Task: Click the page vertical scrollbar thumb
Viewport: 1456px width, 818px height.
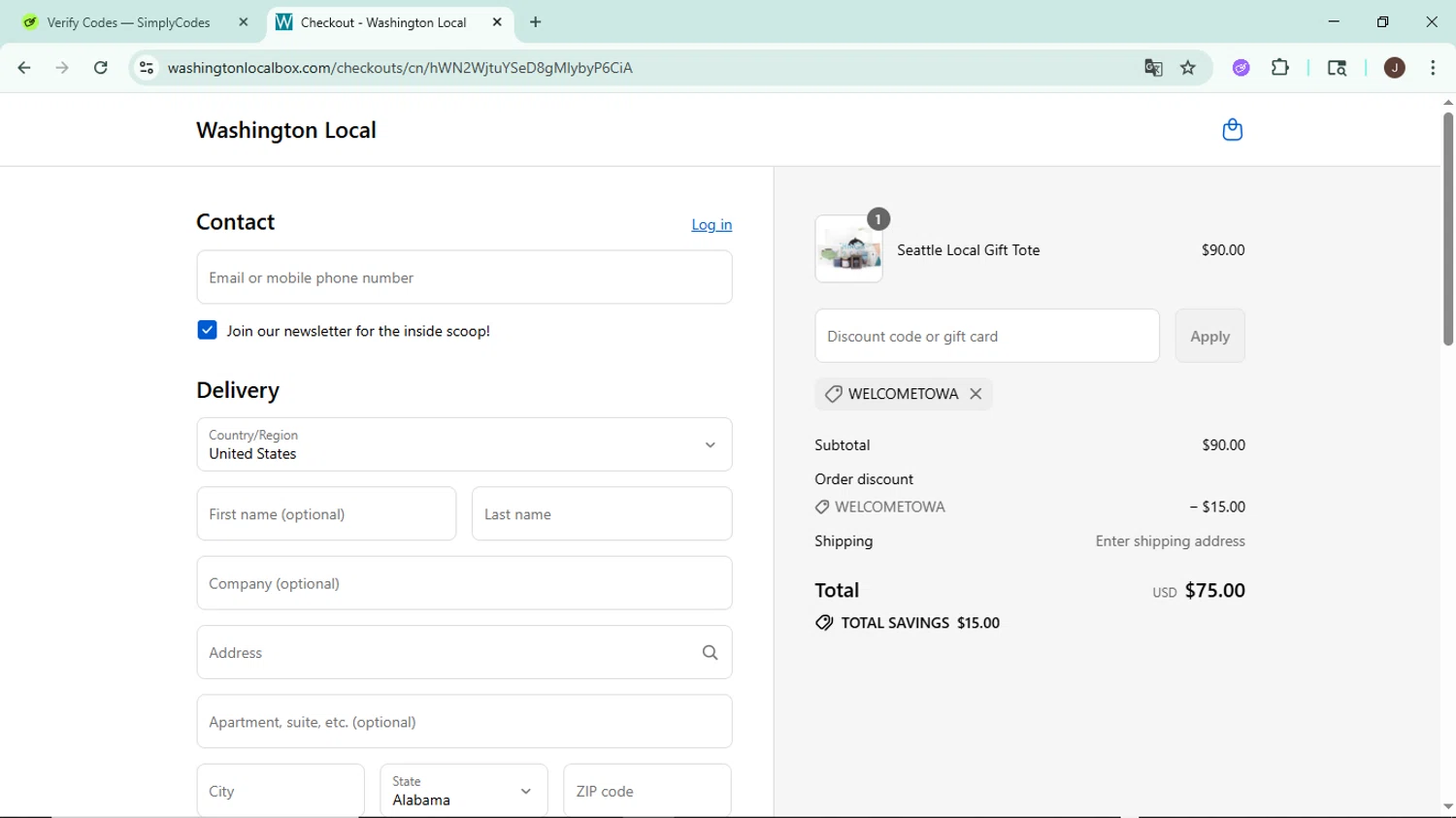Action: (1447, 228)
